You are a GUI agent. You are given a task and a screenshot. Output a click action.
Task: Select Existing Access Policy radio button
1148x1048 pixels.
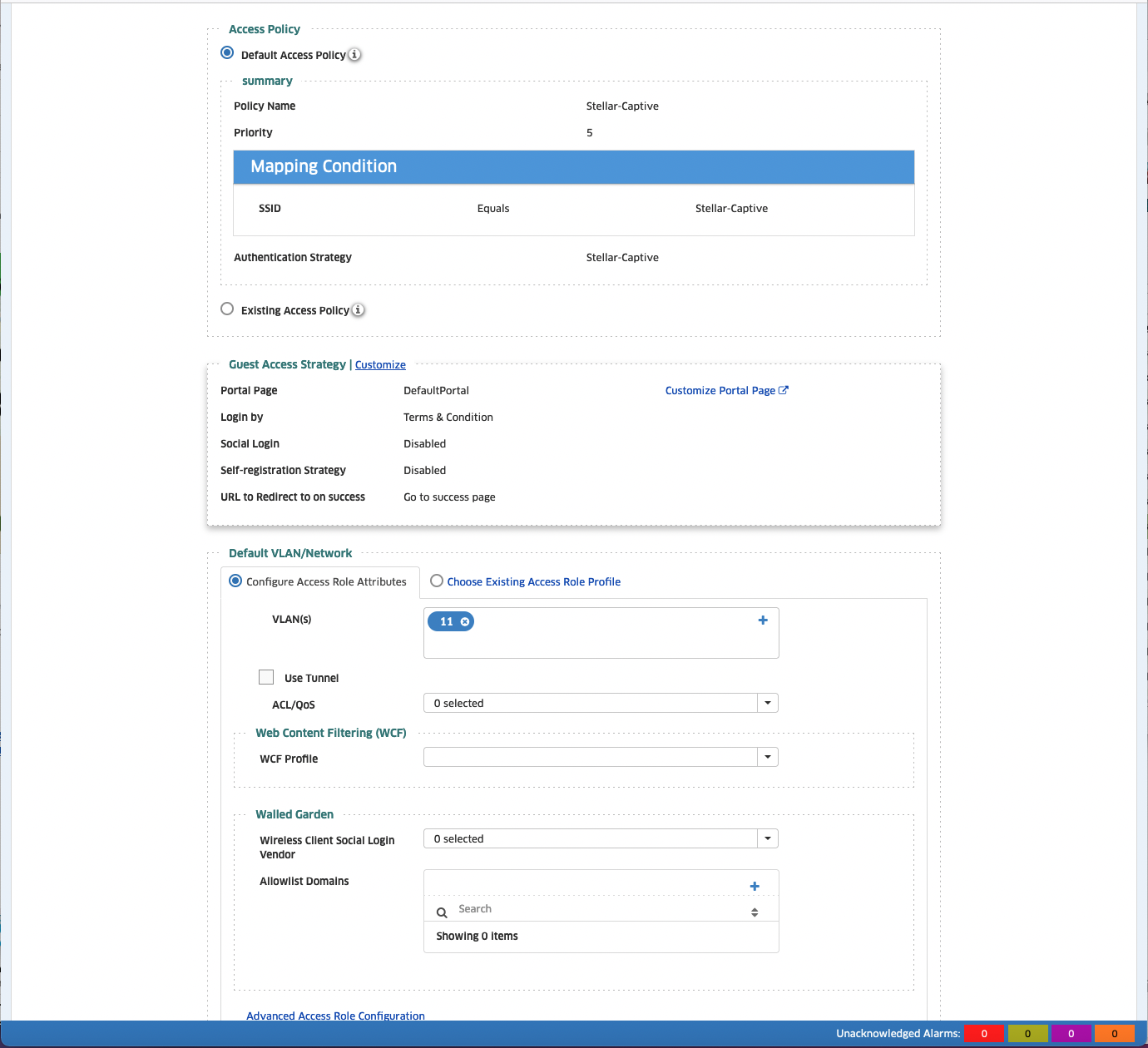click(x=227, y=309)
